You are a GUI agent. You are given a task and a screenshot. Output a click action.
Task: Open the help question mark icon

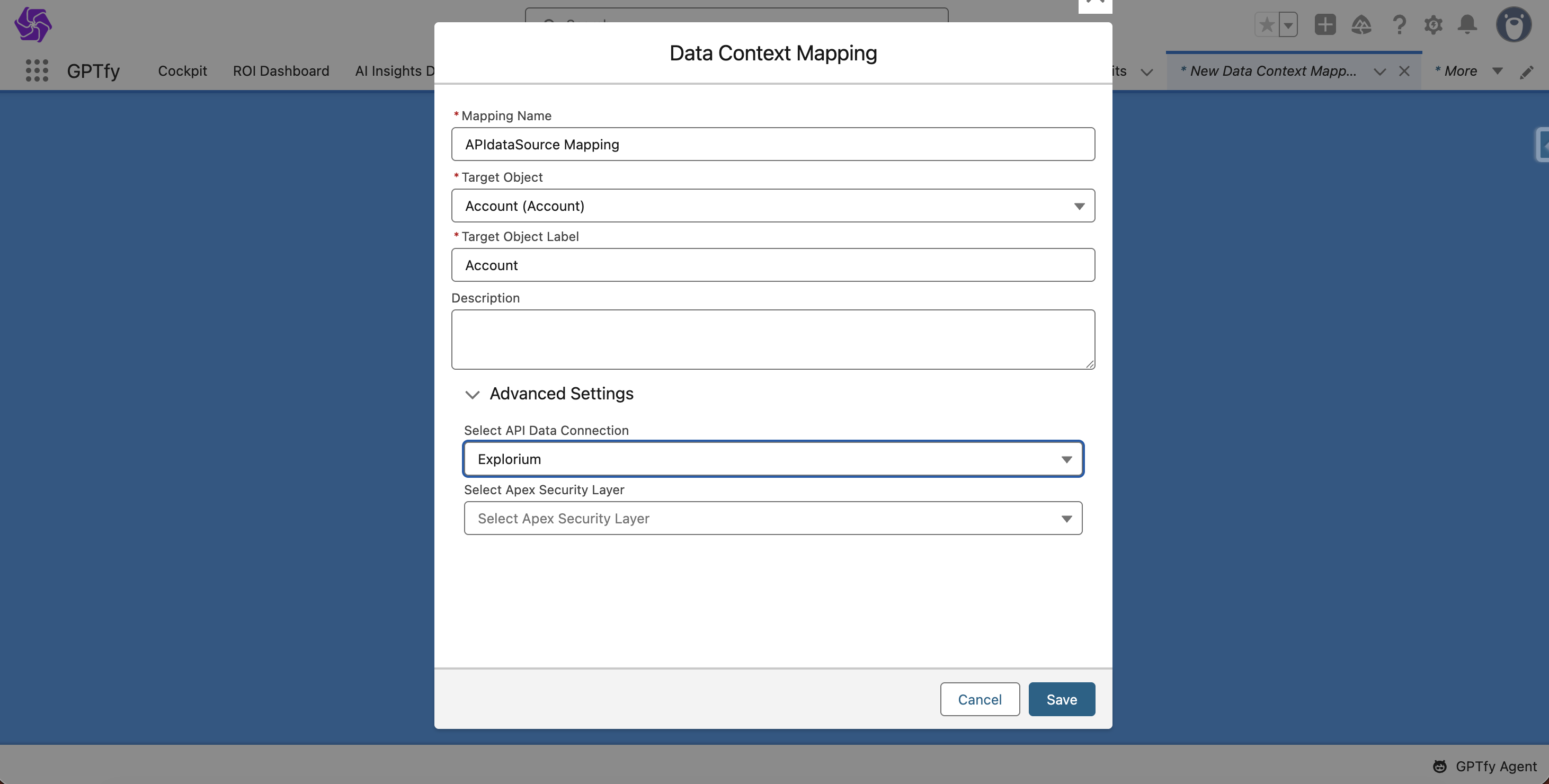click(1399, 25)
